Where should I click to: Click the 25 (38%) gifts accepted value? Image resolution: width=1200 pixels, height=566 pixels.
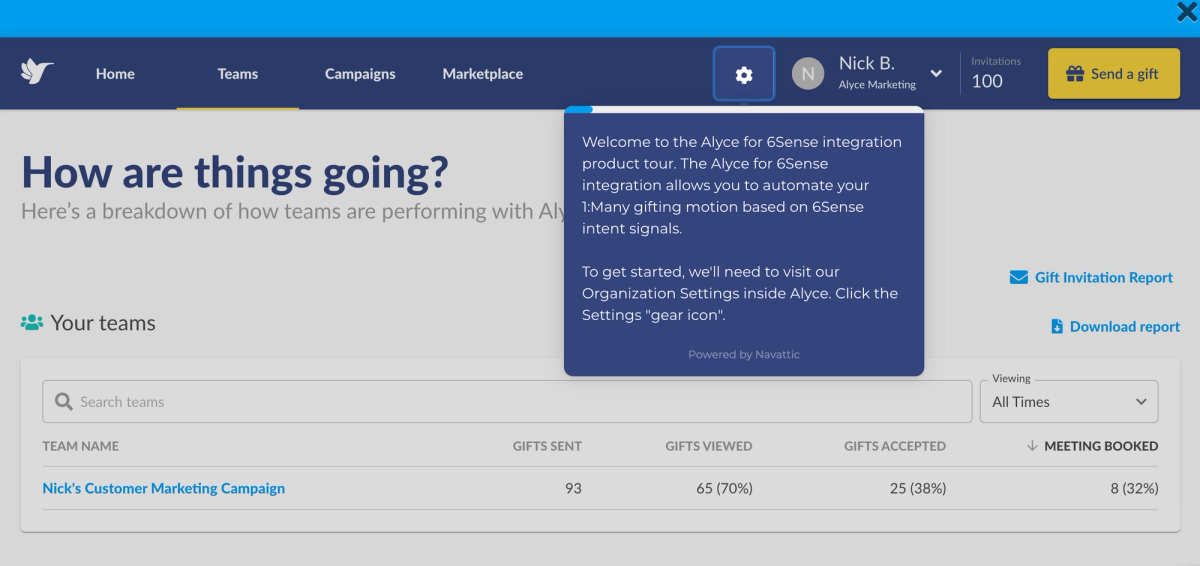(x=917, y=488)
